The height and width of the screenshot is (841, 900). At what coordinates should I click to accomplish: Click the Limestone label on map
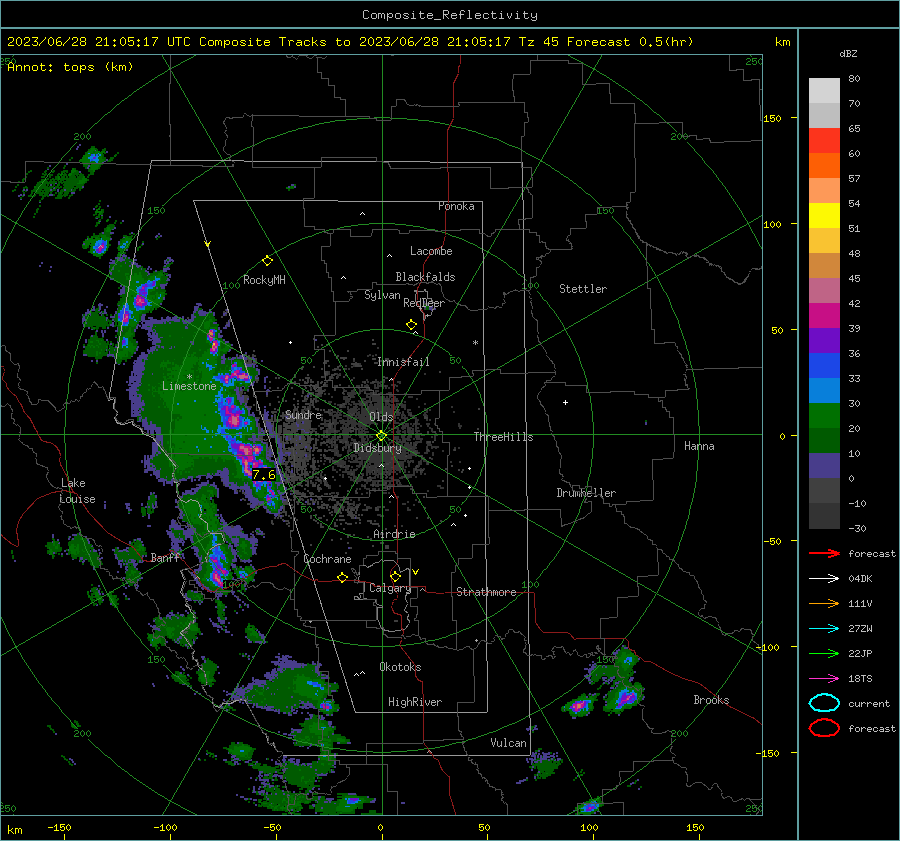pos(189,386)
